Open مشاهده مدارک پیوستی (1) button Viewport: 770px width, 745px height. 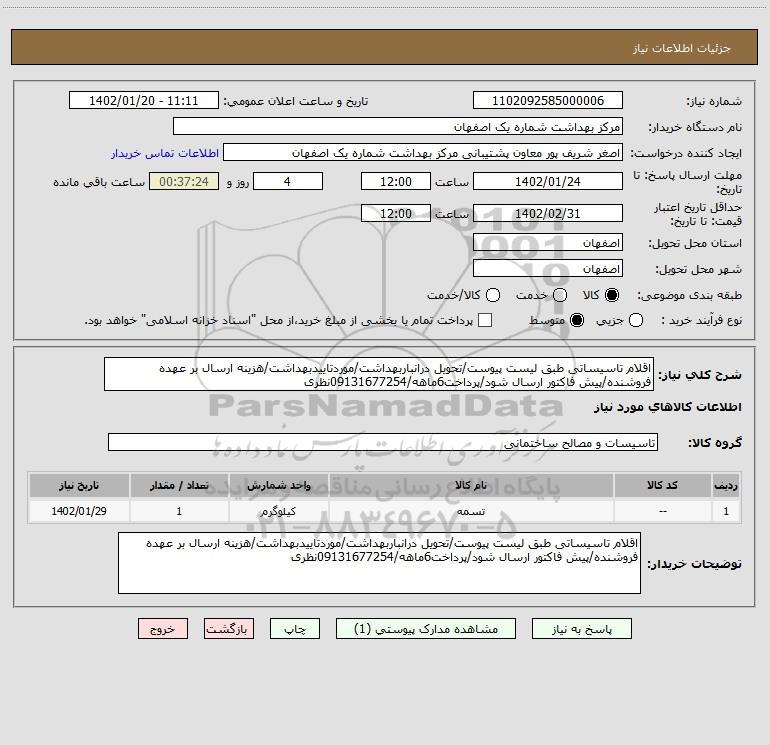[x=426, y=629]
